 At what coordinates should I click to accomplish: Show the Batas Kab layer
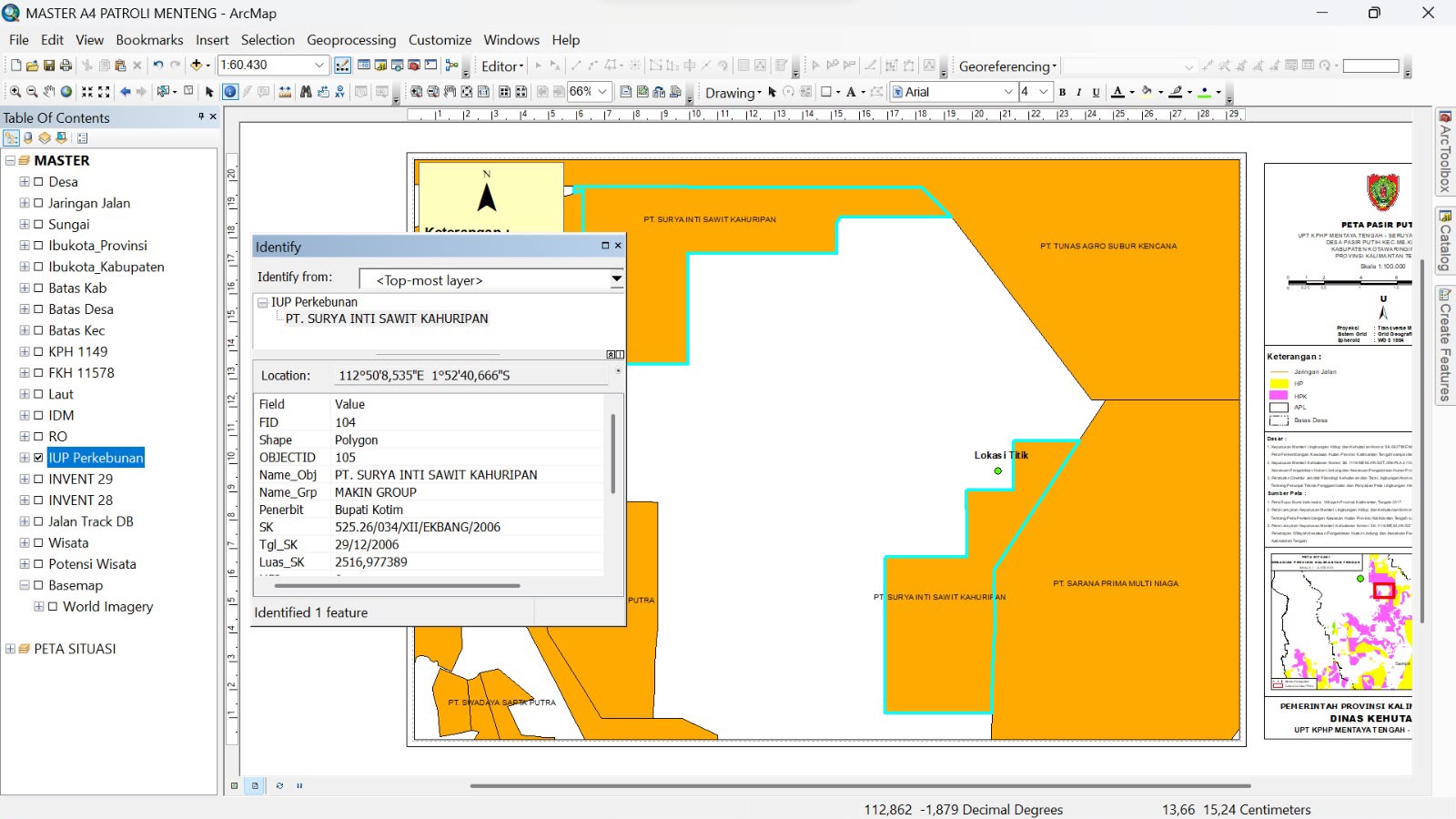[x=38, y=288]
